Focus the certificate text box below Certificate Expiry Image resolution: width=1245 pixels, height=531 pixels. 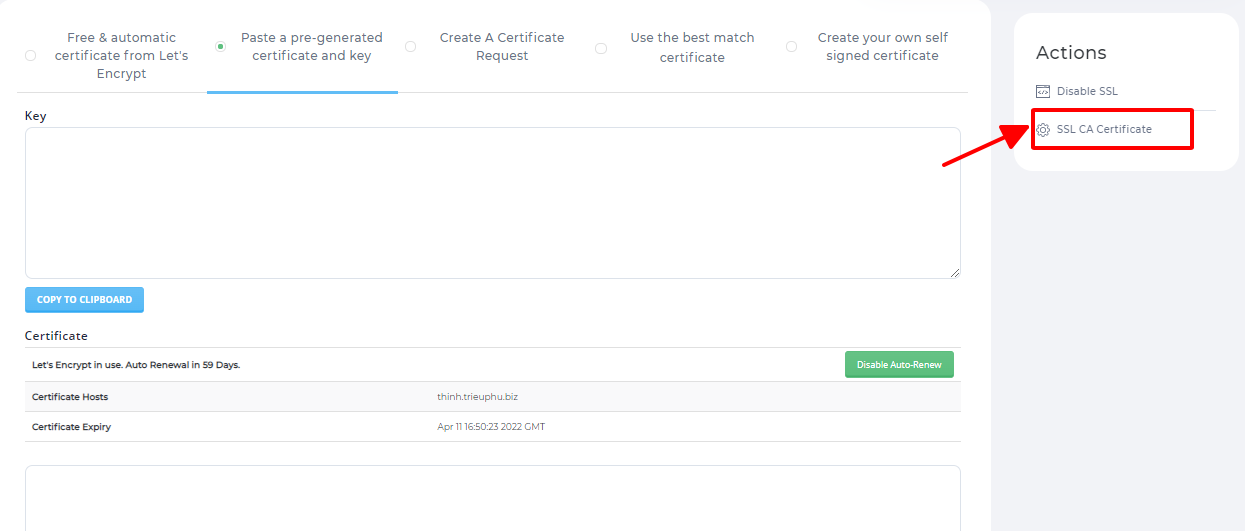[492, 498]
